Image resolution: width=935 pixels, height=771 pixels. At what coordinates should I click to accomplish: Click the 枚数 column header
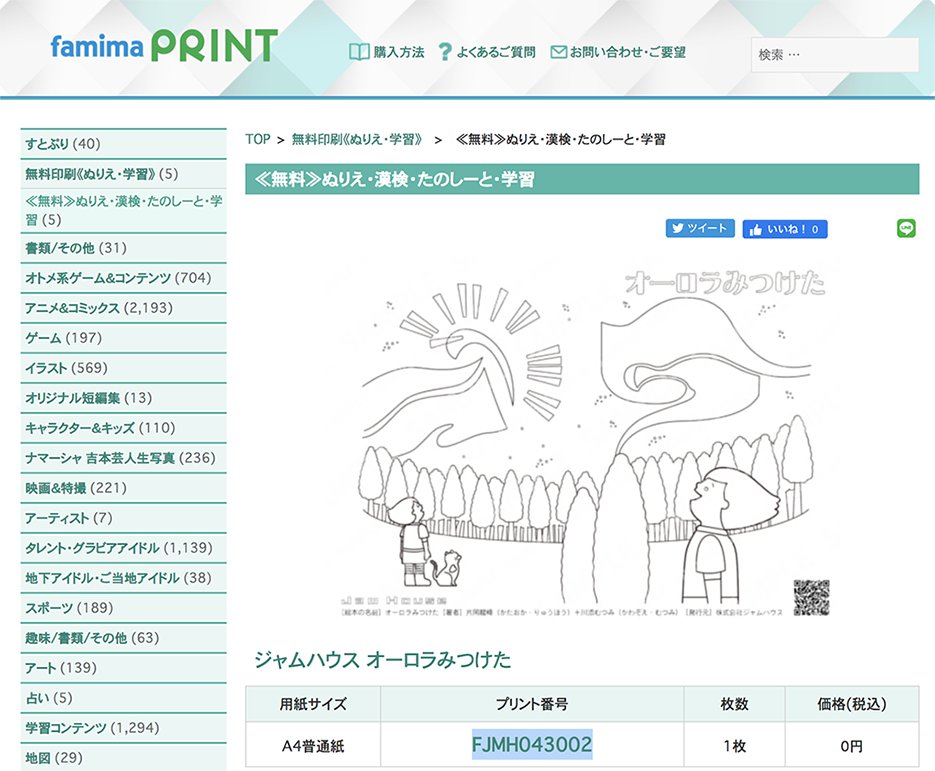click(x=735, y=704)
